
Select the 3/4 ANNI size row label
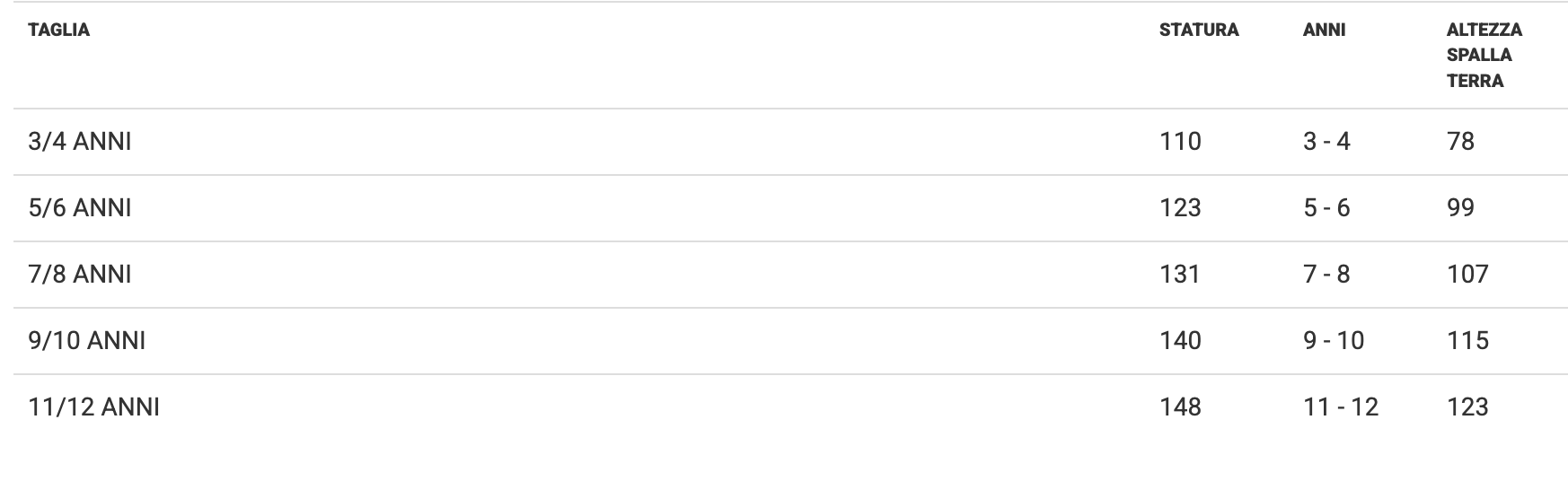80,142
